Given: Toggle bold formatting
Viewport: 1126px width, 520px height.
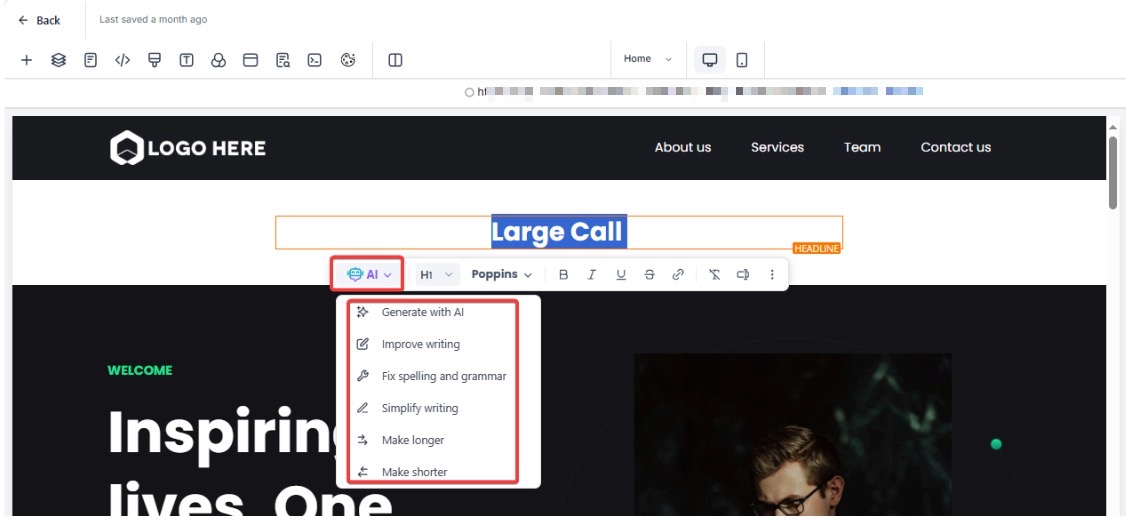Looking at the screenshot, I should pyautogui.click(x=563, y=274).
